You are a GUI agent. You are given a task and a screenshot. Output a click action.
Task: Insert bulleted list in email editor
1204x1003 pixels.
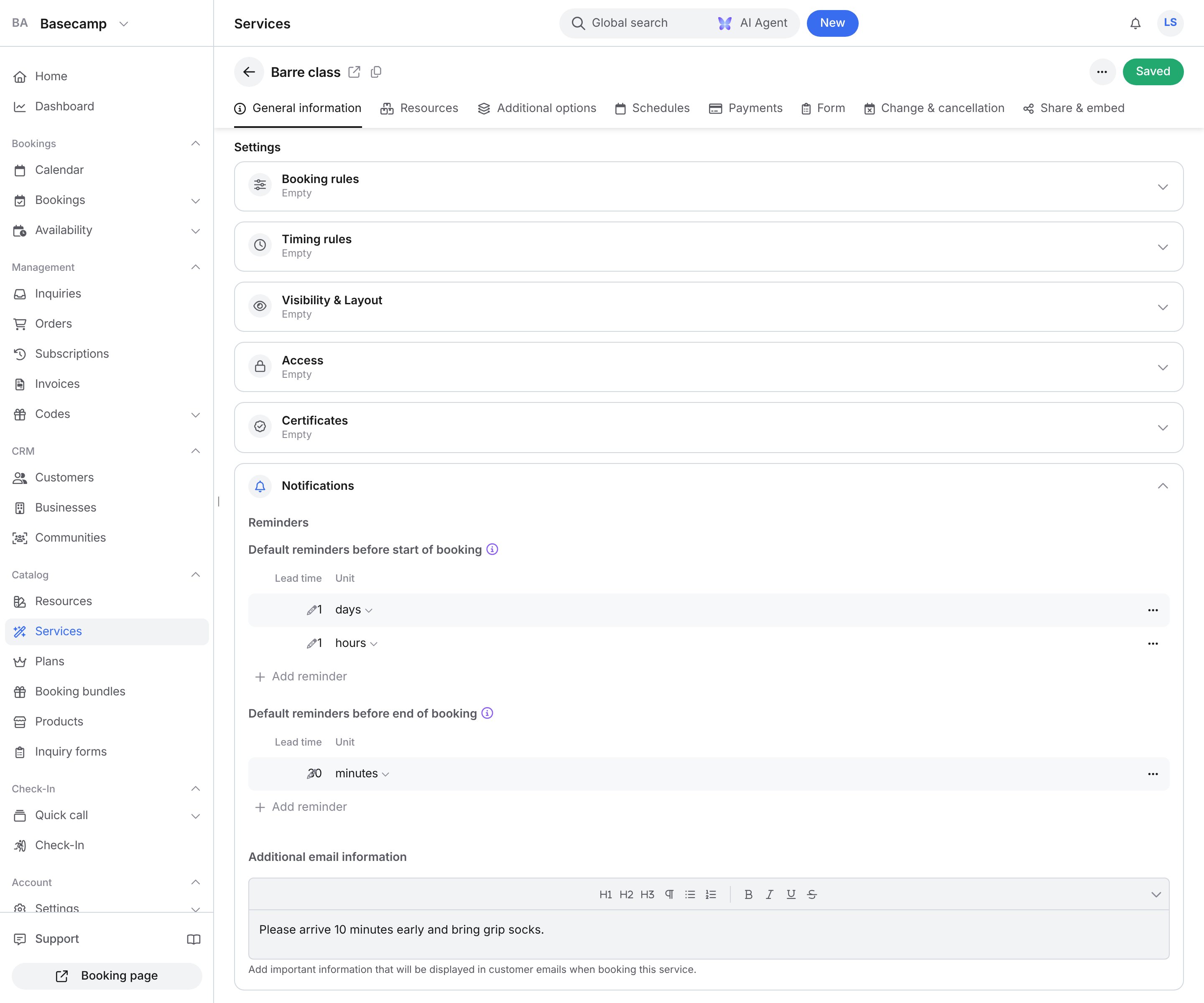[x=690, y=894]
